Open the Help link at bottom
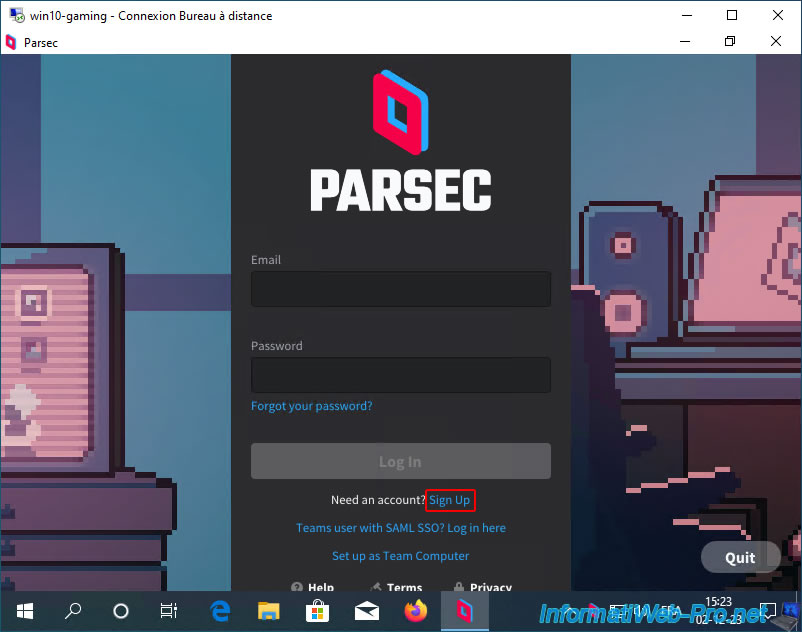802x632 pixels. tap(313, 587)
